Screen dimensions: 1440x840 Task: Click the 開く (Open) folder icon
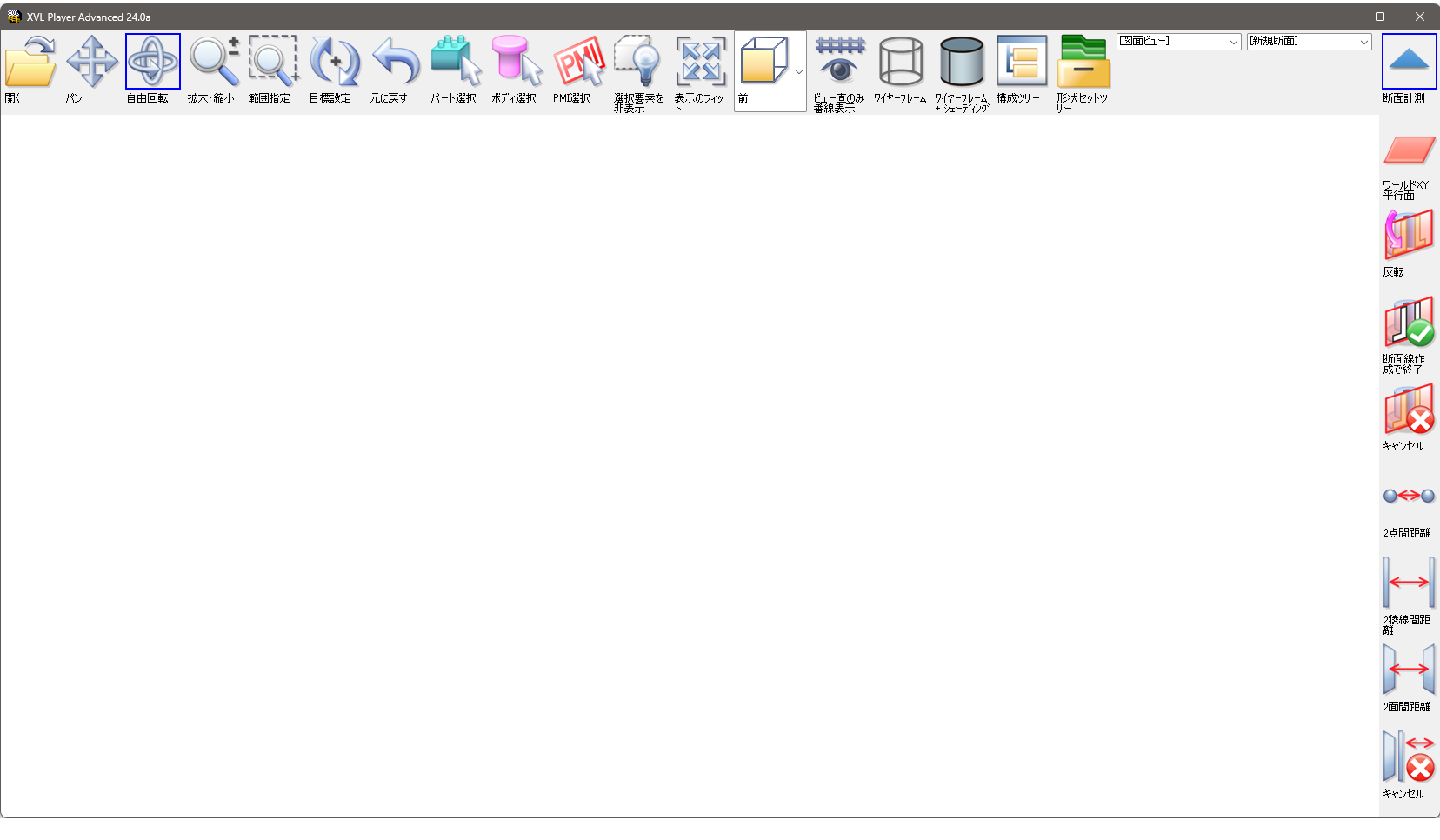coord(30,62)
